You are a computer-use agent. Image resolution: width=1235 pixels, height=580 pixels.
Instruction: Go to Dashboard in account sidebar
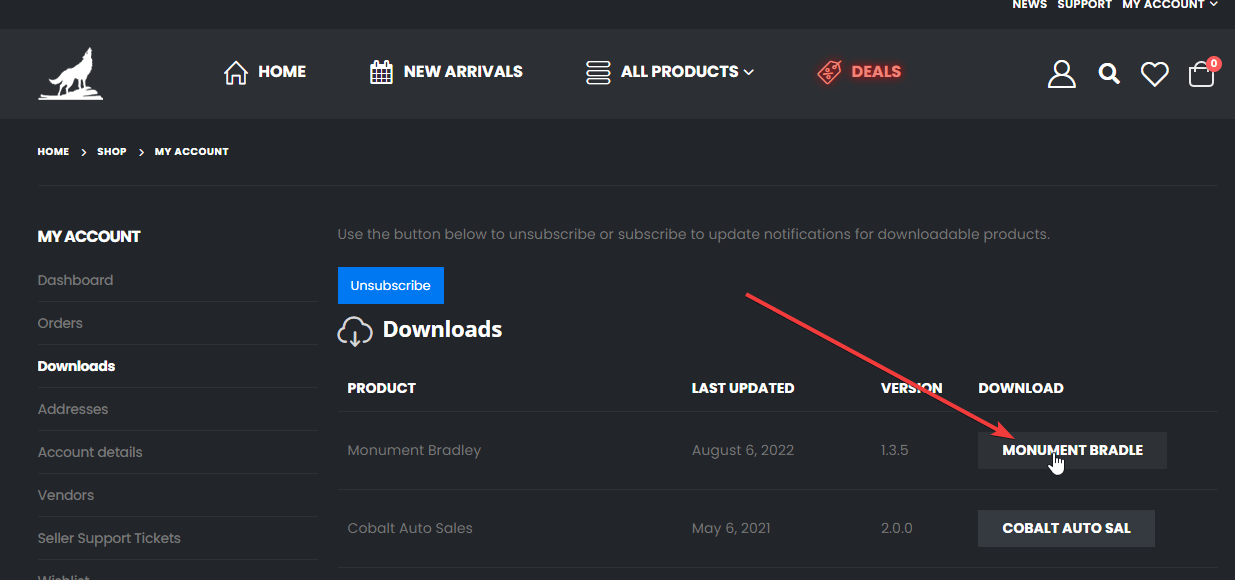[75, 280]
